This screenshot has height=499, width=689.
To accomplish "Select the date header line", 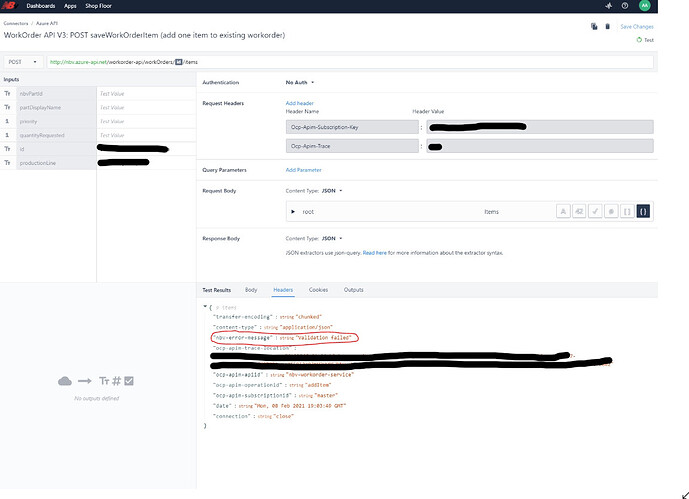I will 279,406.
